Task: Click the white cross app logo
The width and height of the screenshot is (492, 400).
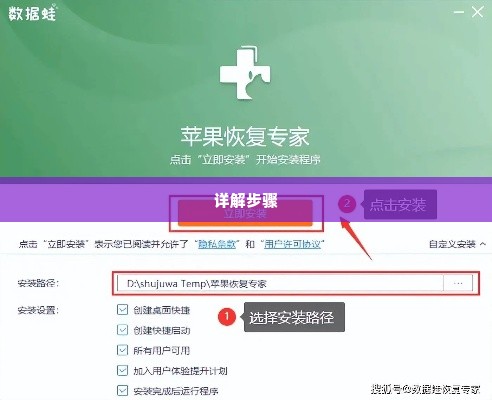Action: pos(245,73)
